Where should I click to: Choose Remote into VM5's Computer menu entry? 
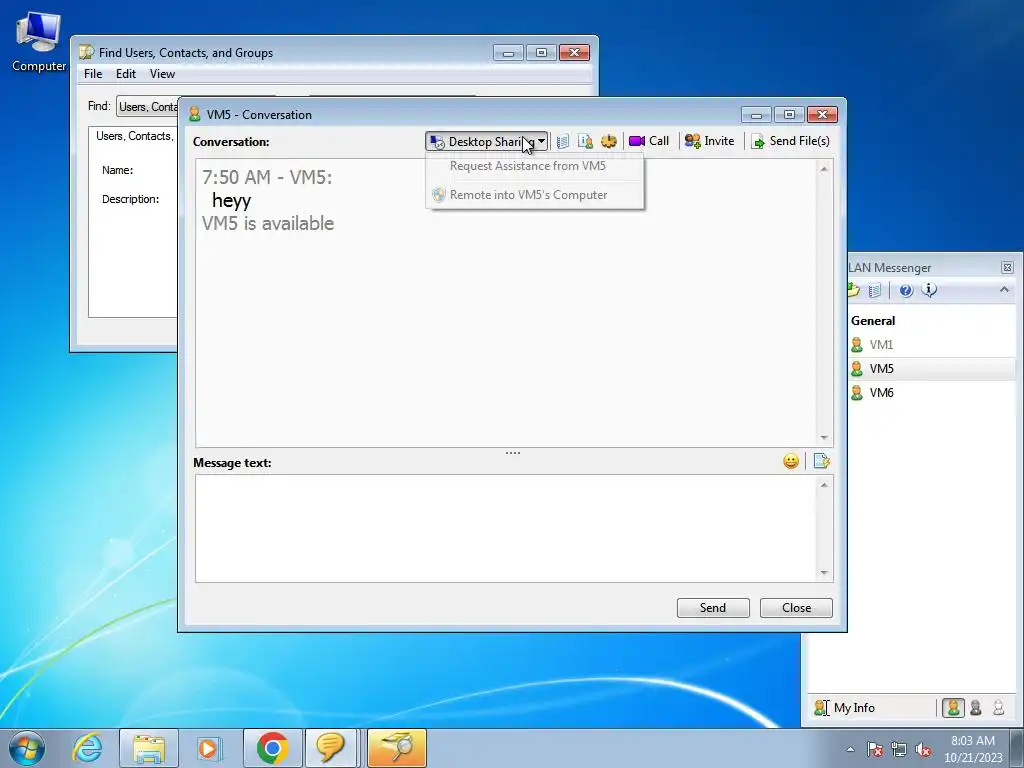[x=528, y=195]
